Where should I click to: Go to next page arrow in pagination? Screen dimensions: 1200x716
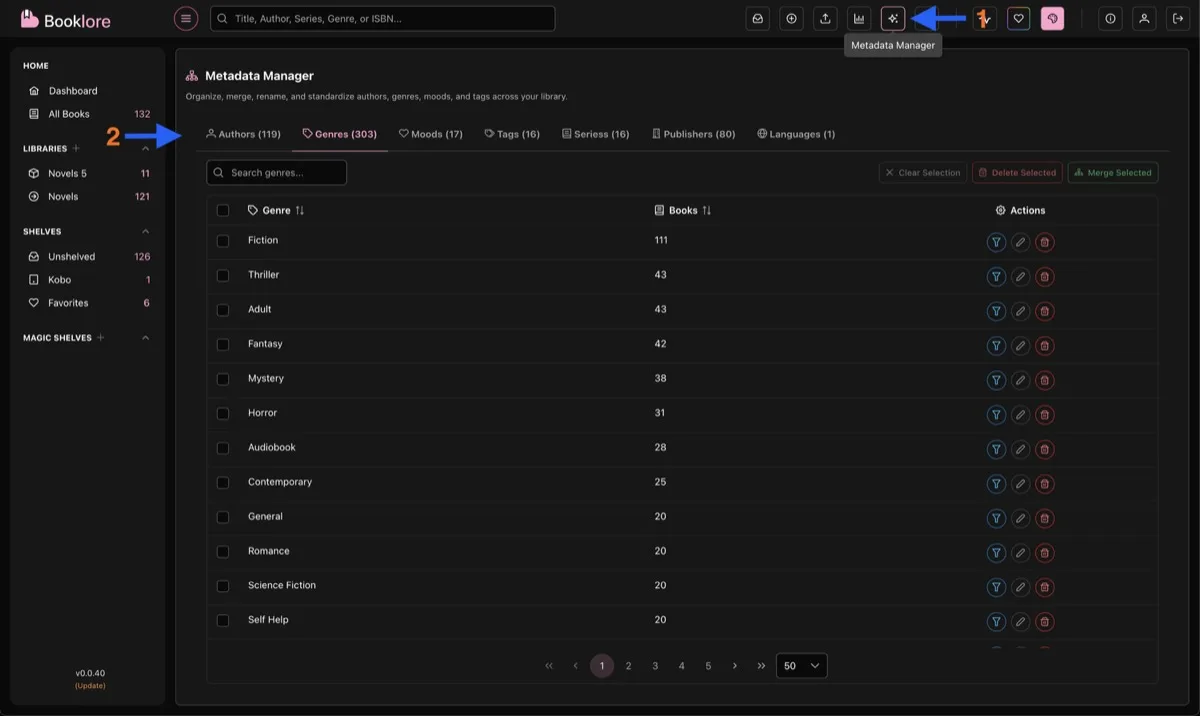pos(735,666)
